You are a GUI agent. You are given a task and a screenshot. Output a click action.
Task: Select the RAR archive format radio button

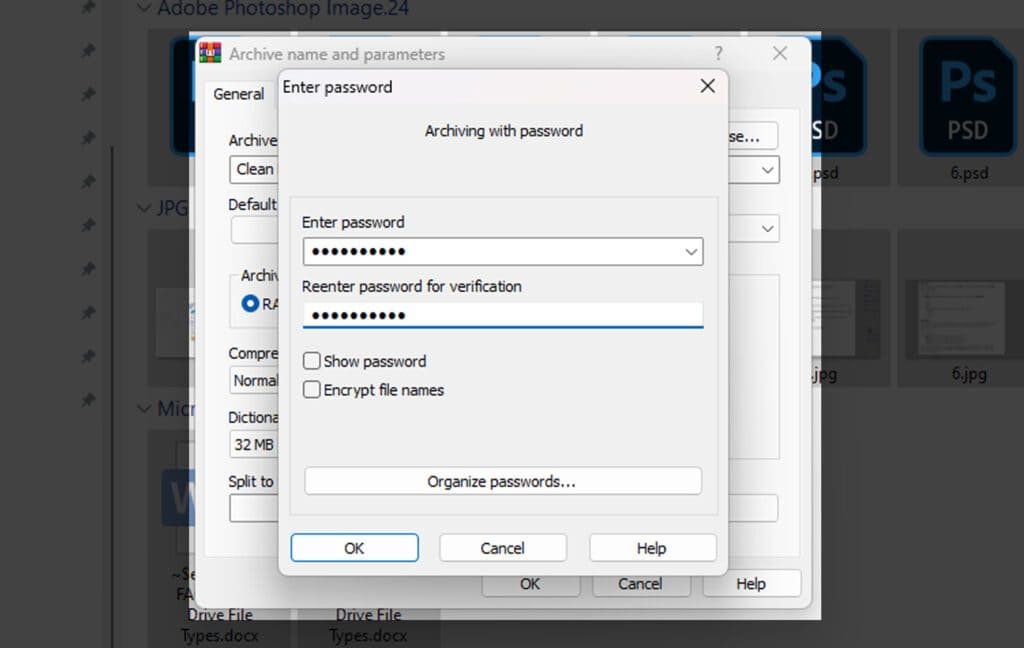pyautogui.click(x=250, y=304)
